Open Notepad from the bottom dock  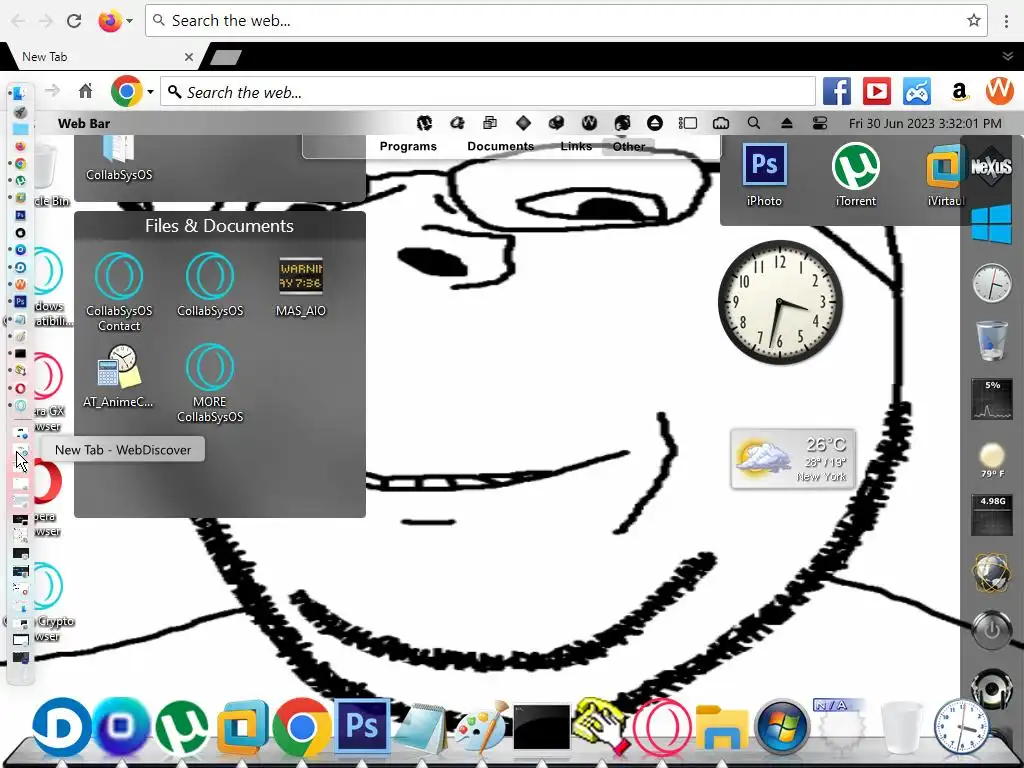click(421, 728)
